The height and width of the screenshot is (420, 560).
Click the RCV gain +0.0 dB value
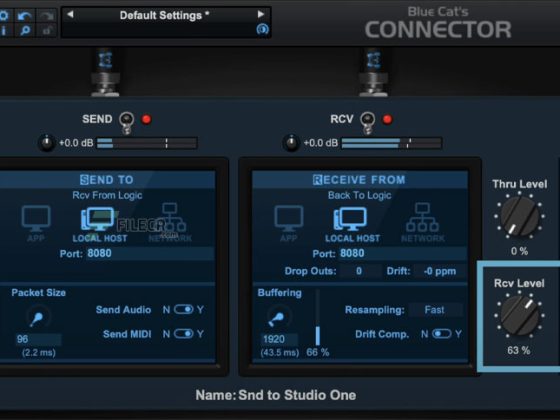(x=320, y=143)
